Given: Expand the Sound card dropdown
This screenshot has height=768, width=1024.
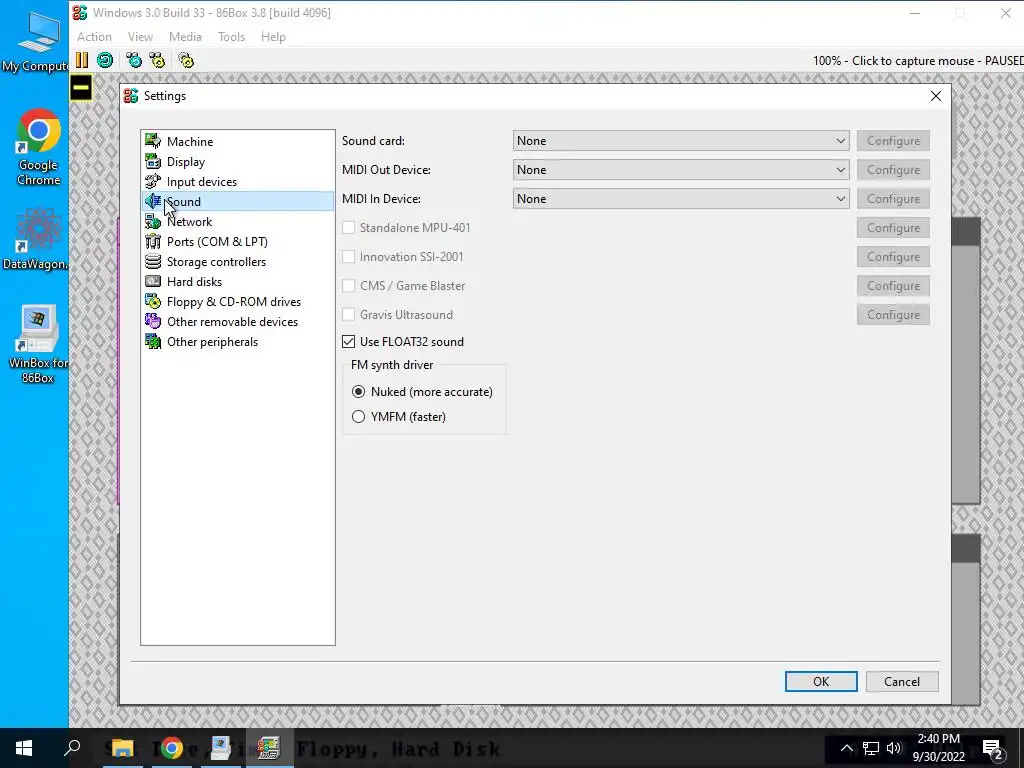Looking at the screenshot, I should [x=680, y=141].
